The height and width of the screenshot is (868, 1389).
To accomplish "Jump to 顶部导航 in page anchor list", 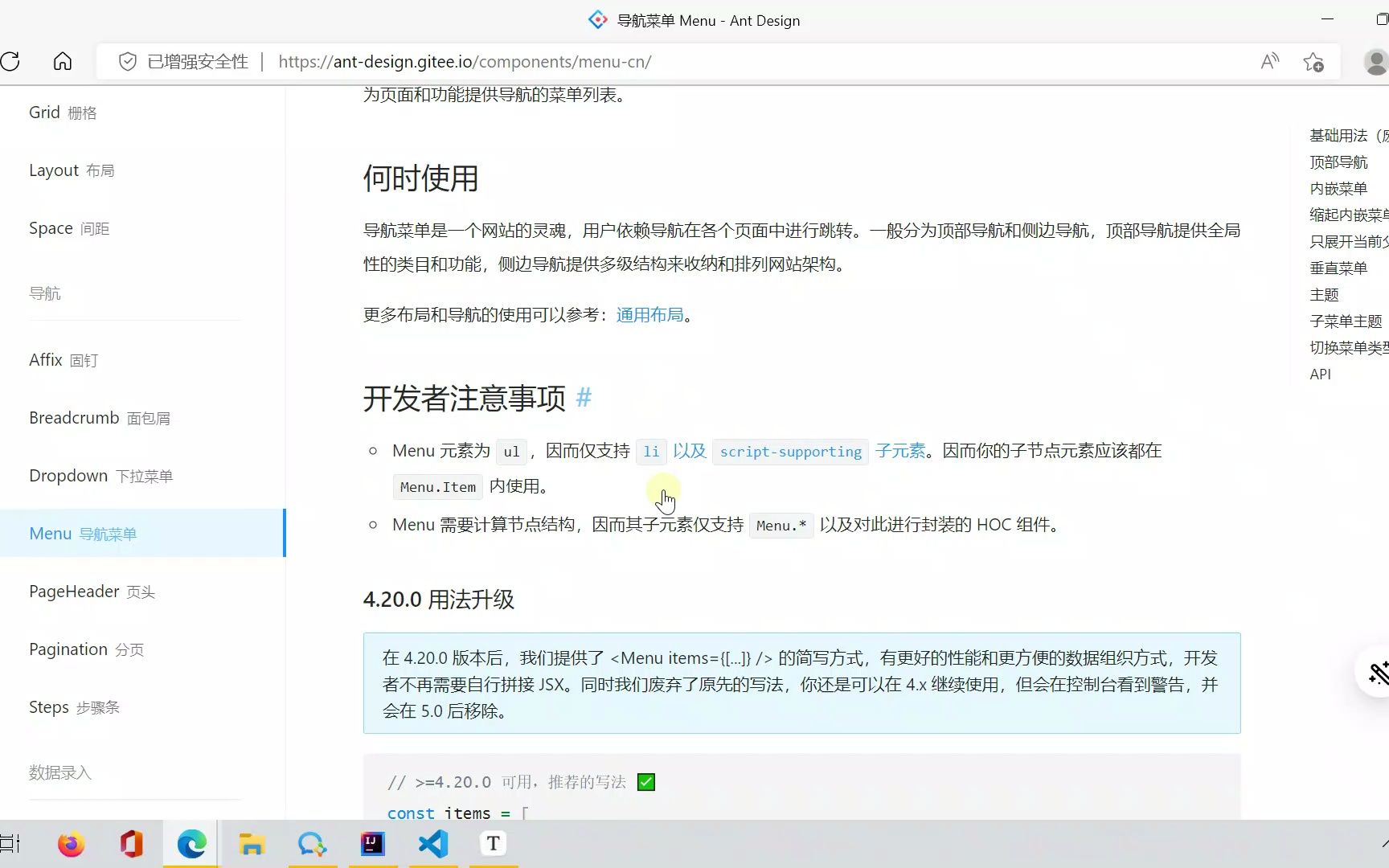I will [1338, 162].
